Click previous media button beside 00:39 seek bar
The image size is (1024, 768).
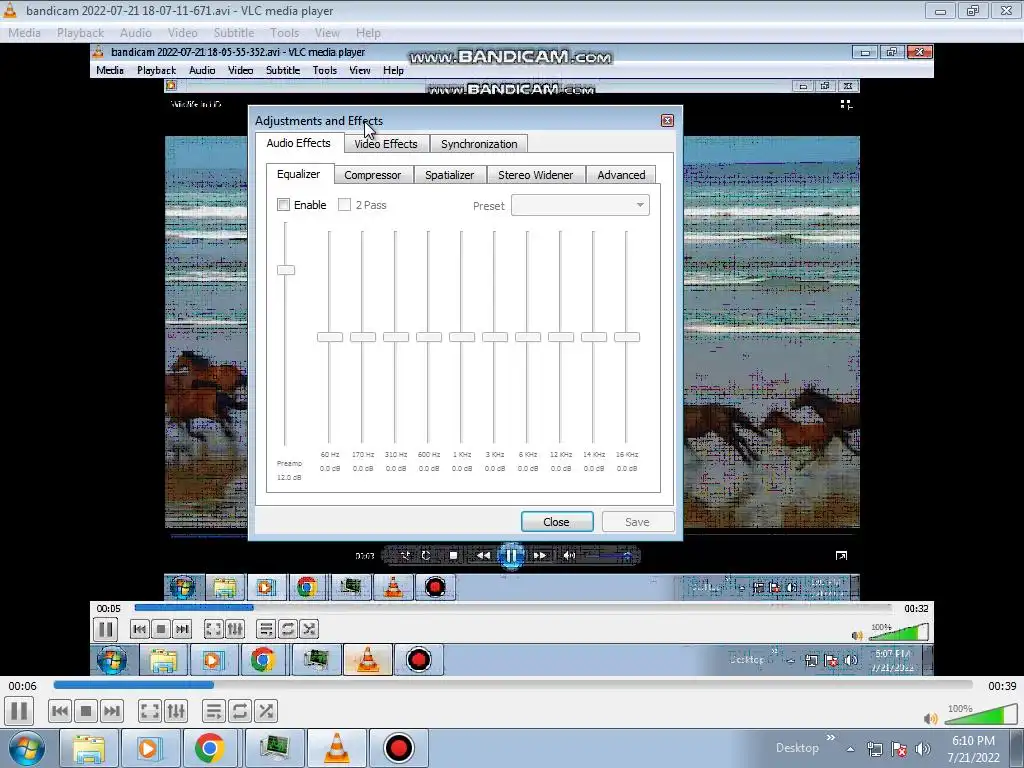(x=59, y=711)
